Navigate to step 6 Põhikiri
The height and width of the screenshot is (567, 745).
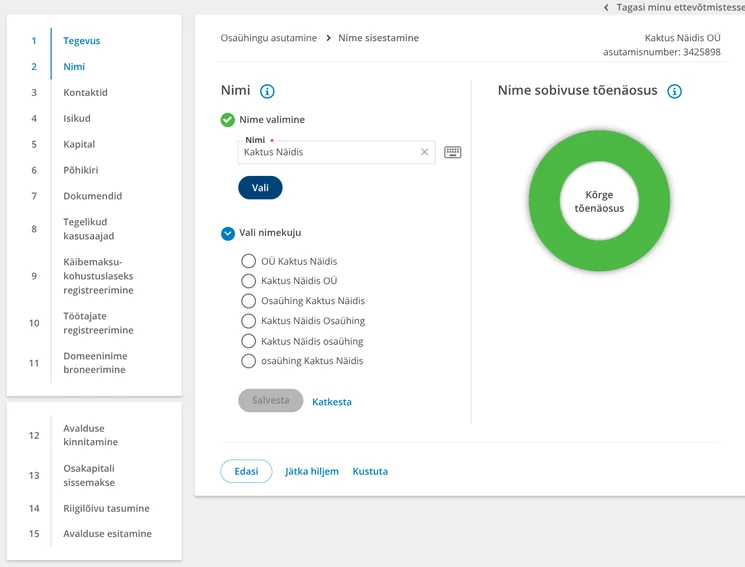tap(81, 170)
